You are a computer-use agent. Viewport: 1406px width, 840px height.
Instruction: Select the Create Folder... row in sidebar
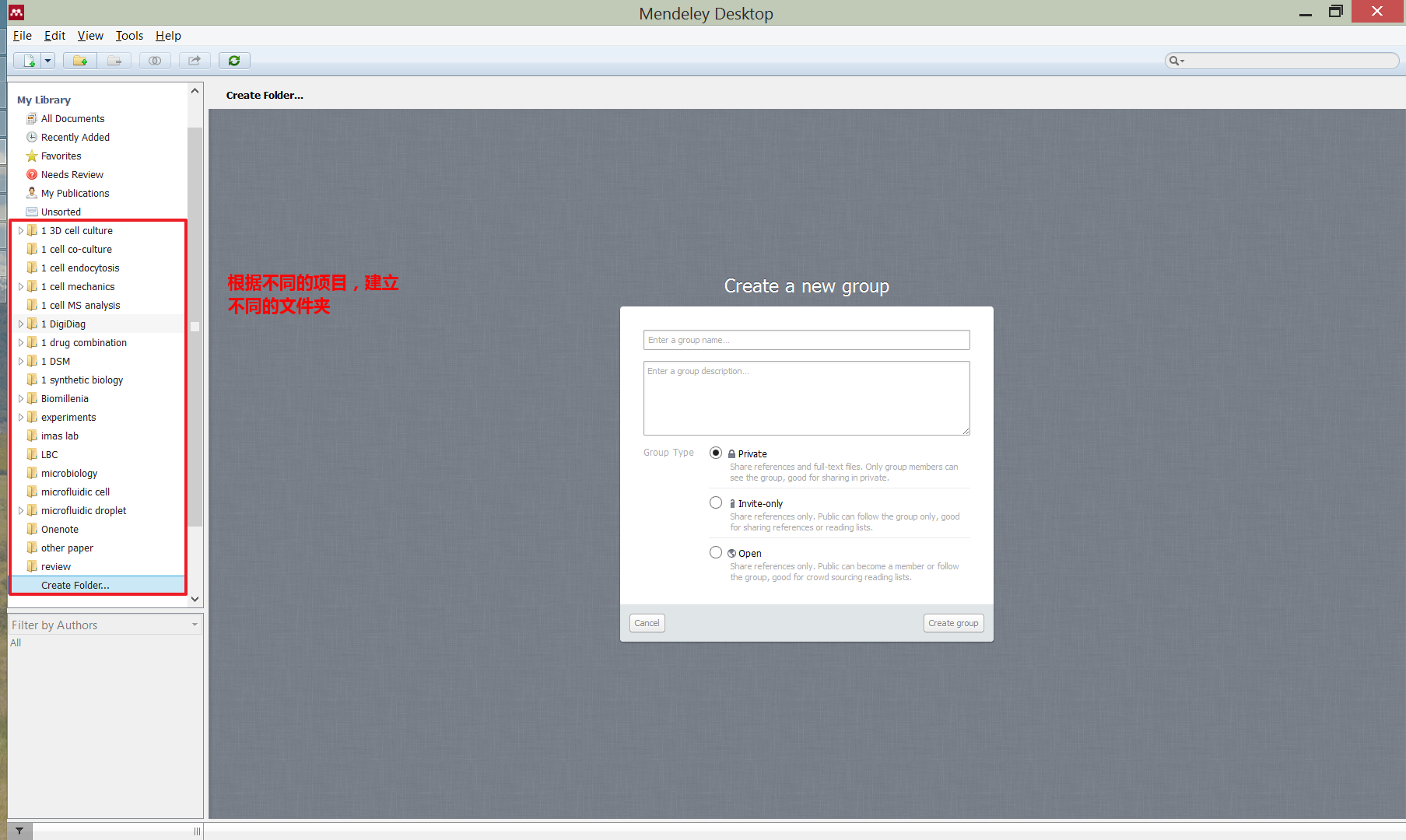pyautogui.click(x=98, y=585)
